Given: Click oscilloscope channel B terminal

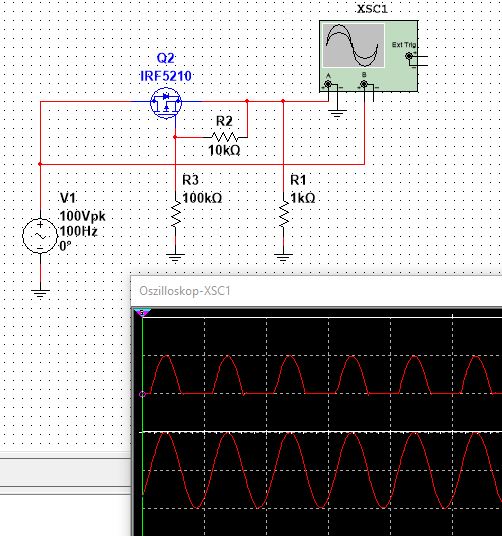Looking at the screenshot, I should tap(364, 84).
